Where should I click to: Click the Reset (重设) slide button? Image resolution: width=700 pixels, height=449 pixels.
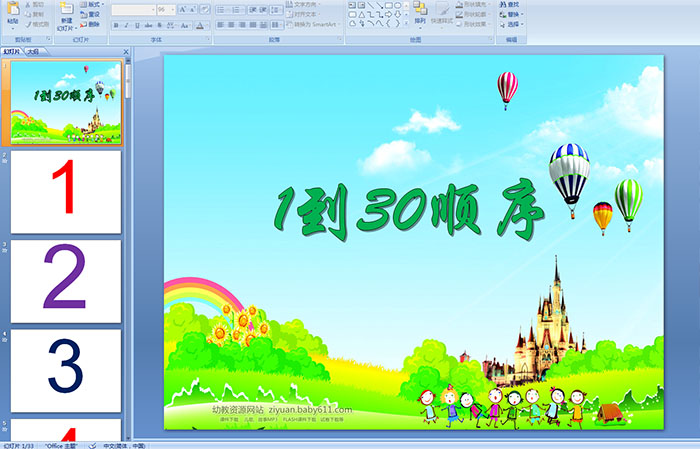coord(90,14)
